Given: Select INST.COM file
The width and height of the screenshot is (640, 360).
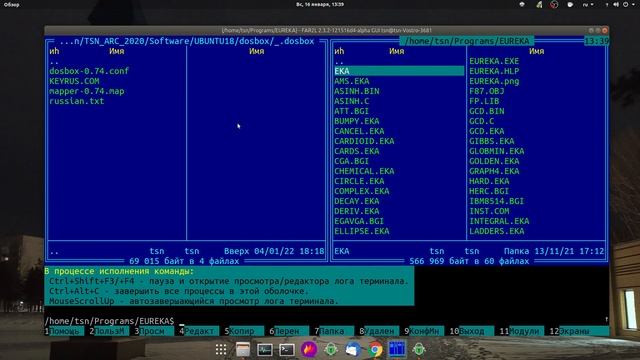Looking at the screenshot, I should [489, 211].
